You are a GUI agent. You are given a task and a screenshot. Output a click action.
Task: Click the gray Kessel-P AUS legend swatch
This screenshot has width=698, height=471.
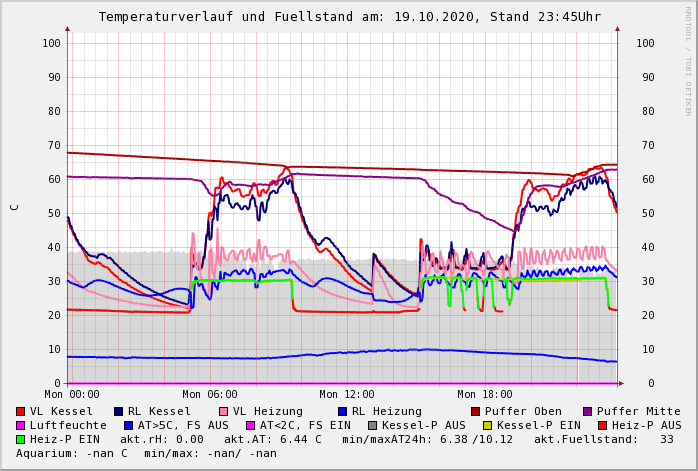coord(373,425)
